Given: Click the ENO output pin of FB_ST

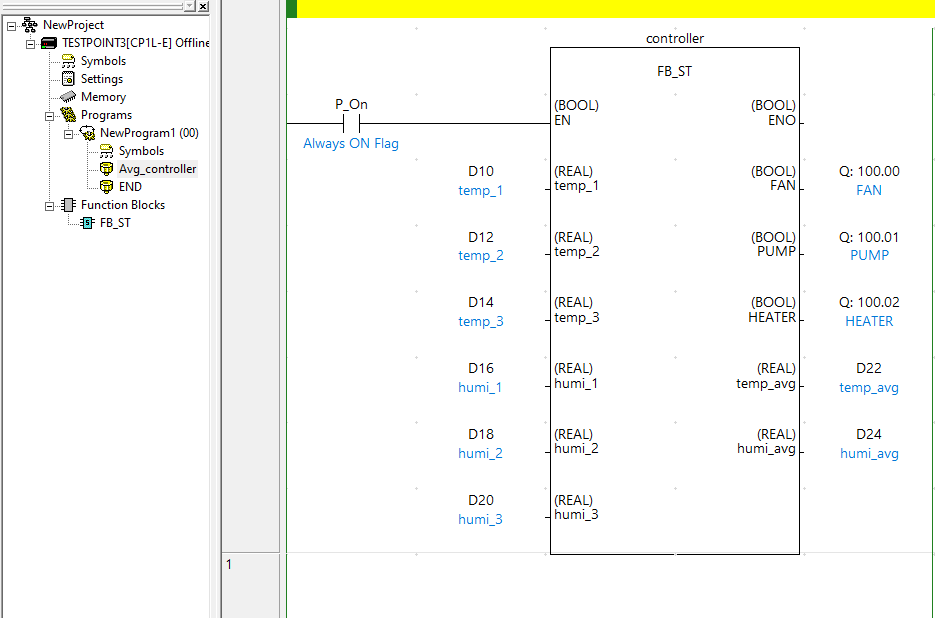Looking at the screenshot, I should coord(782,120).
